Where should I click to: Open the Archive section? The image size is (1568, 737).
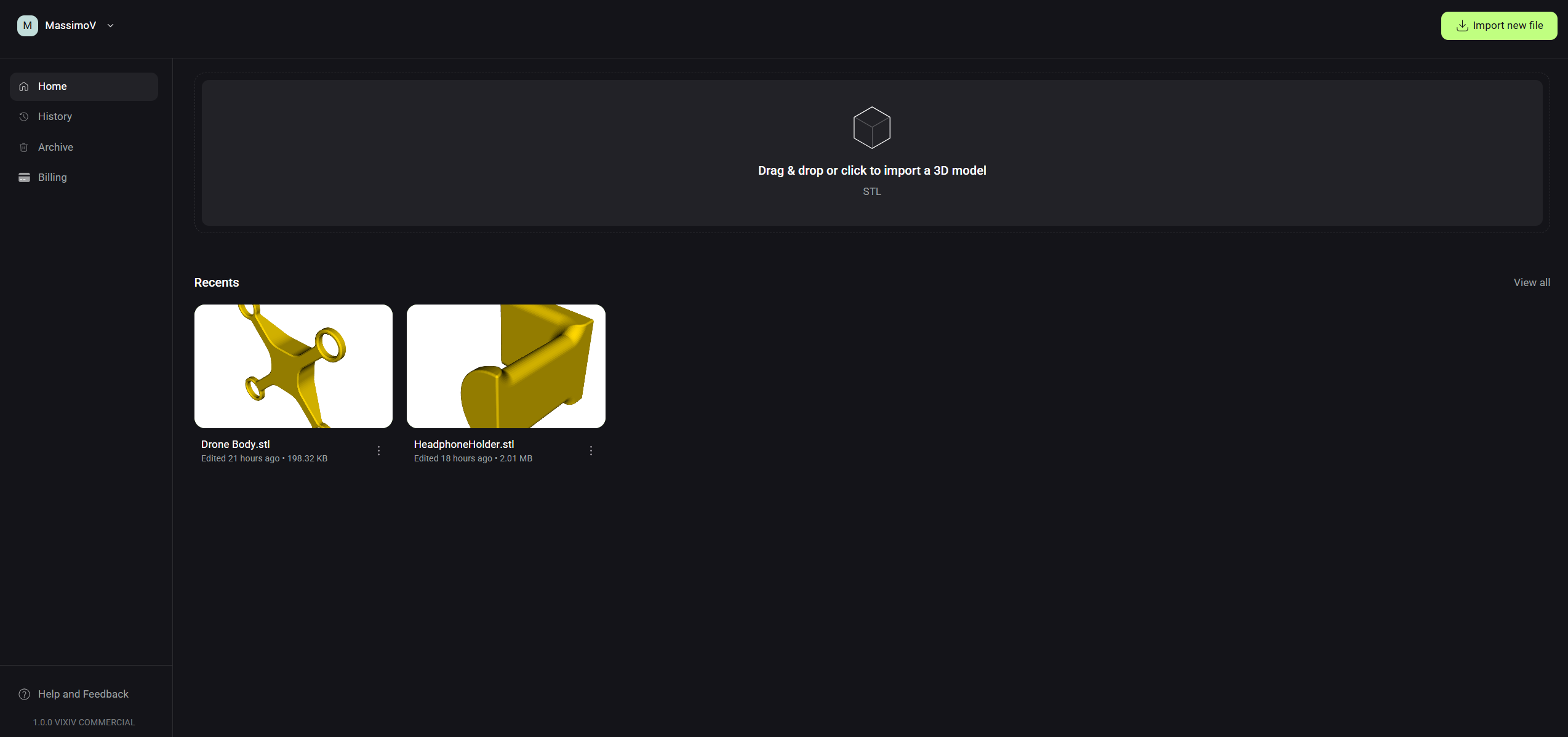tap(55, 148)
